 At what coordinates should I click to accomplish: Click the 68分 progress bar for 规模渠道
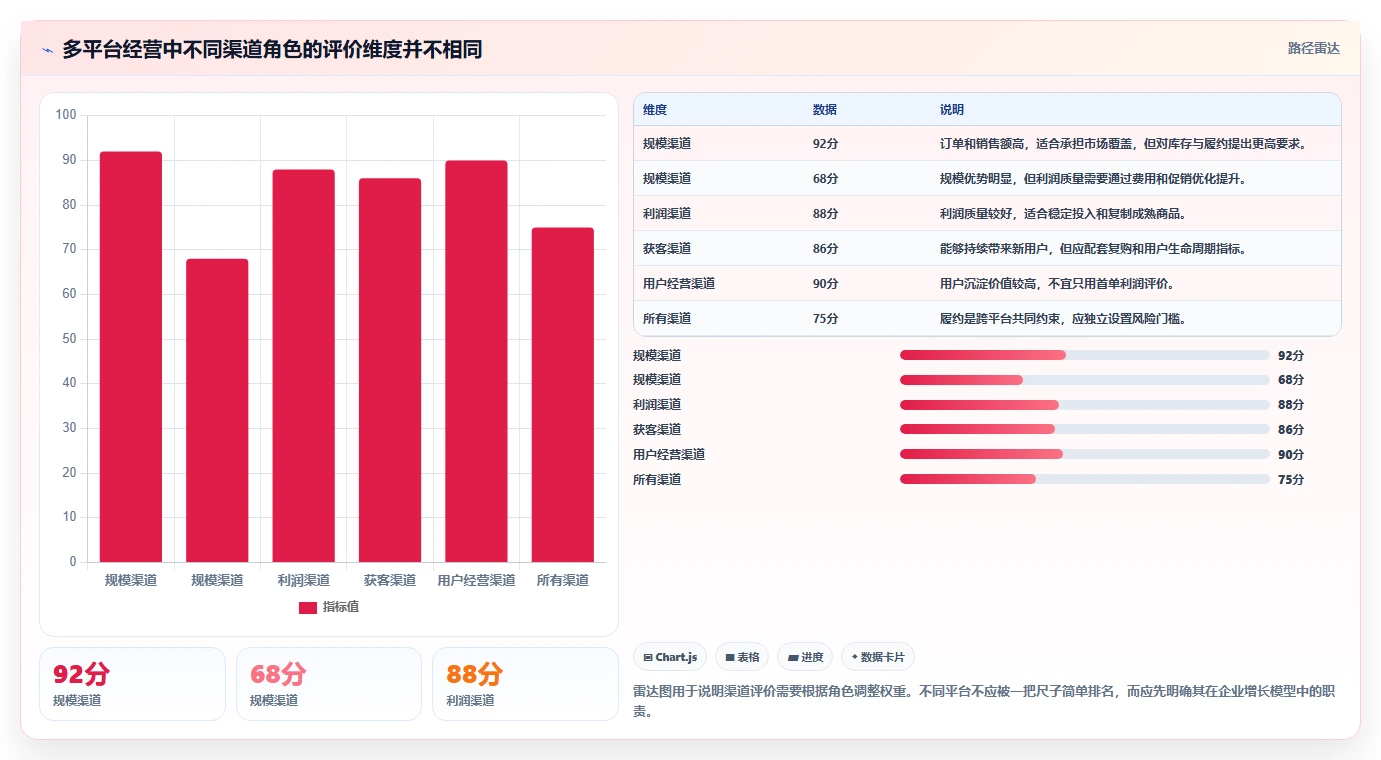(x=1085, y=380)
